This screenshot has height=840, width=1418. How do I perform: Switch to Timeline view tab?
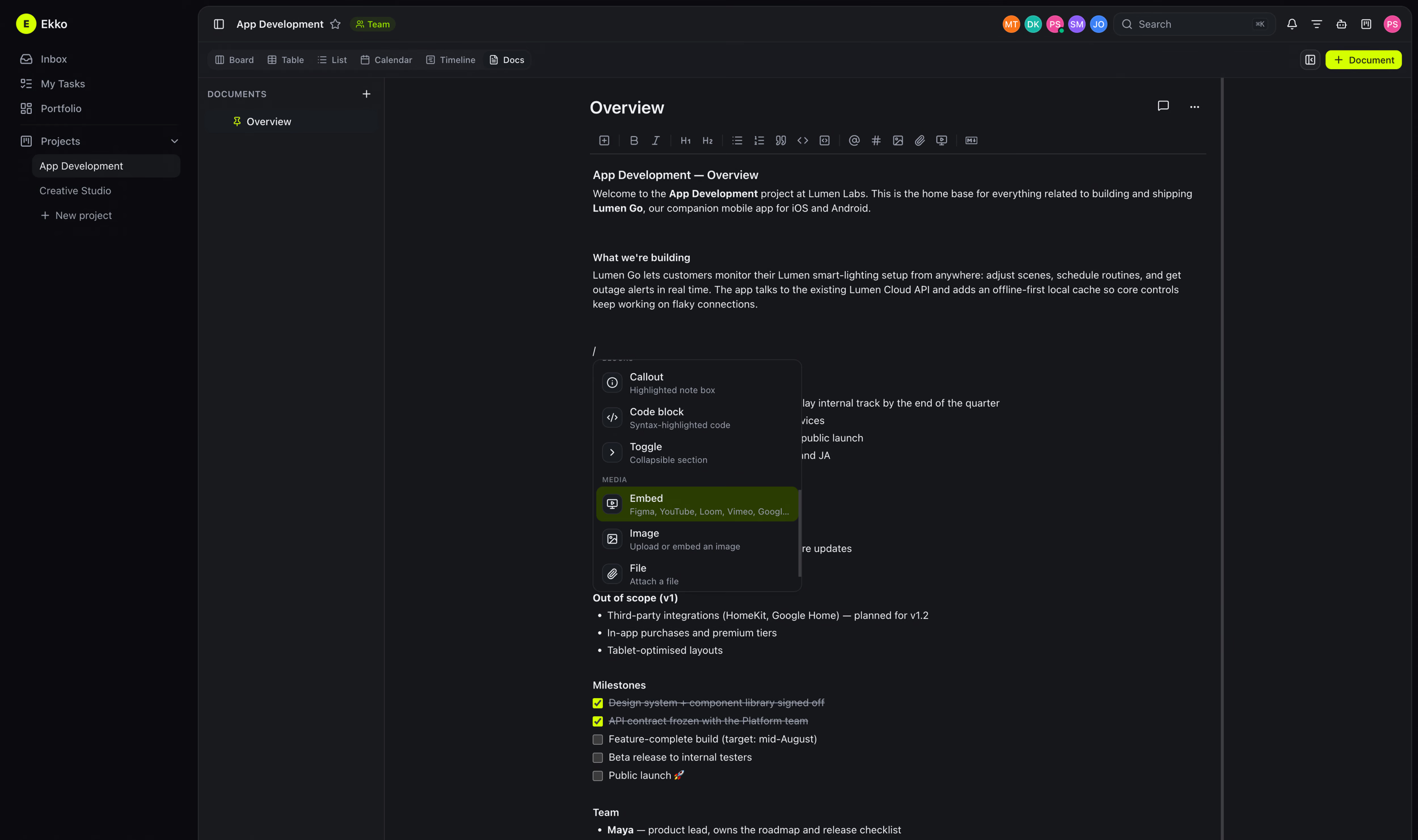tap(450, 60)
